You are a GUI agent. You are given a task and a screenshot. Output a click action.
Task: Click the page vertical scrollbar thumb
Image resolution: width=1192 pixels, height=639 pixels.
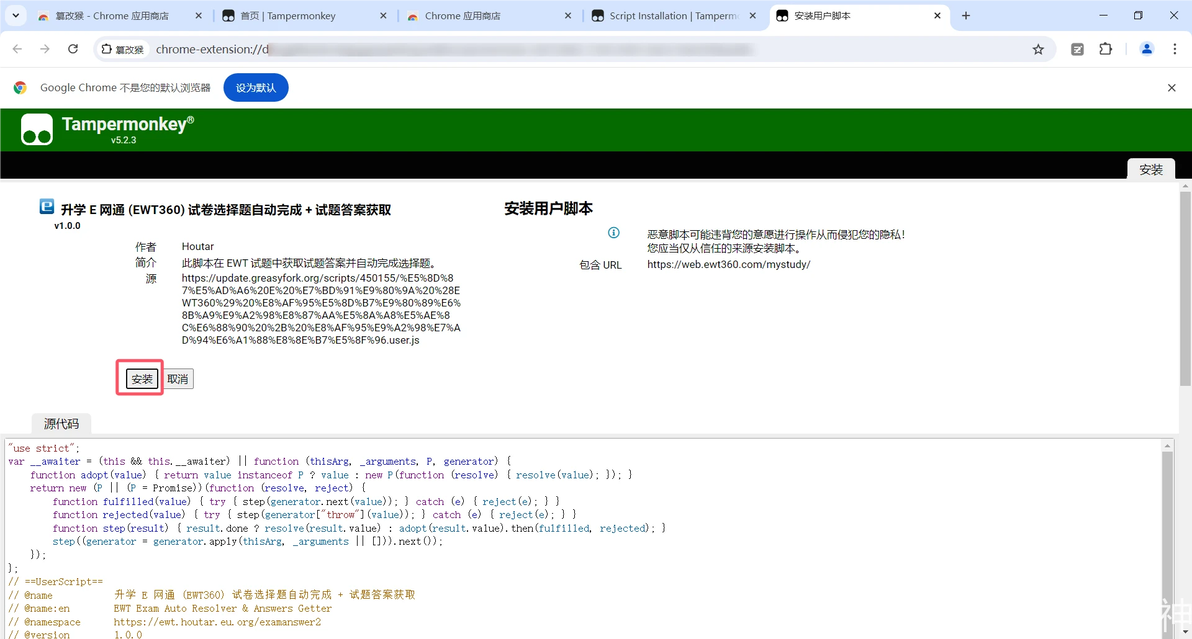pos(1185,289)
